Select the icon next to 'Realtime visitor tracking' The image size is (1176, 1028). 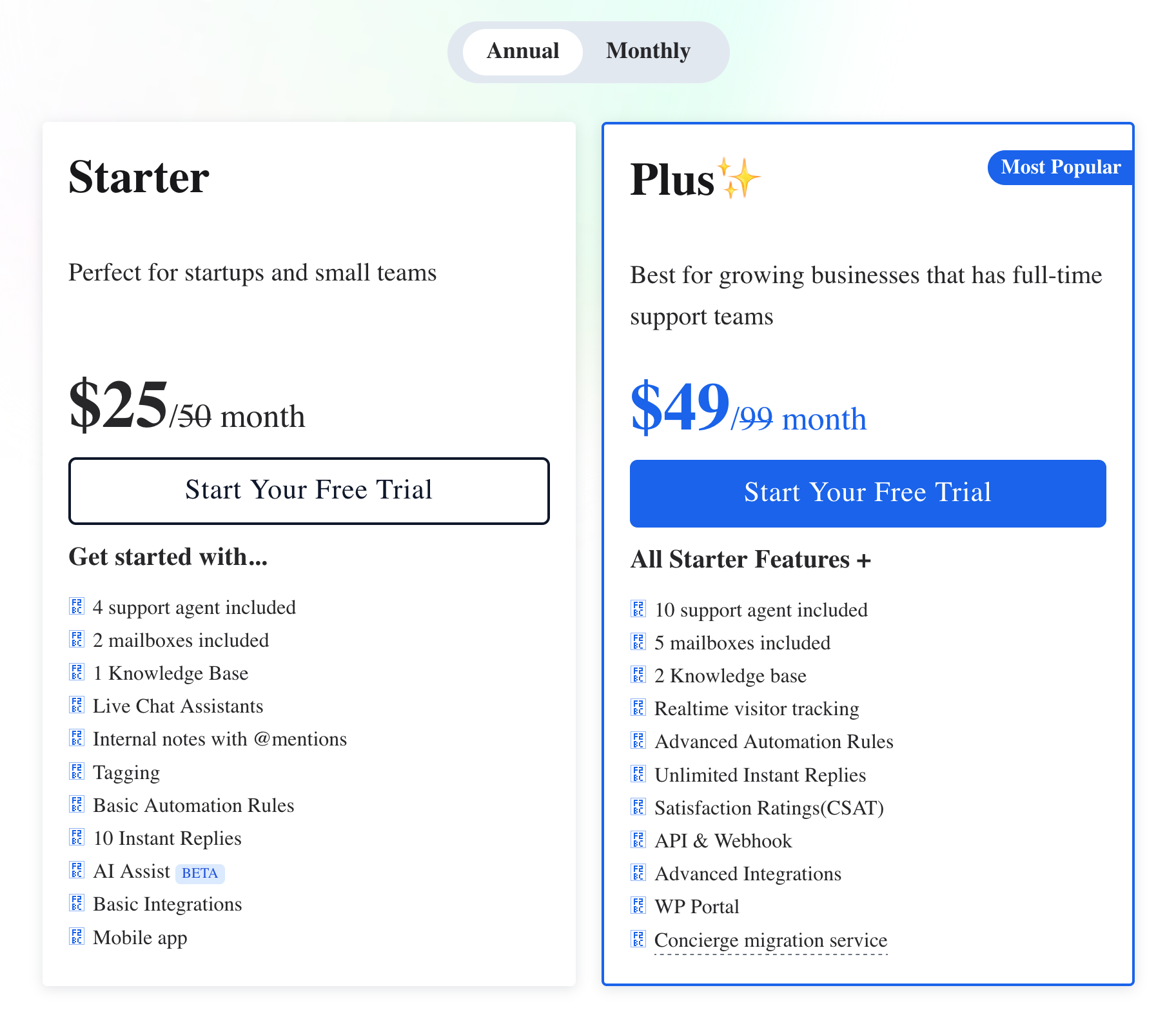pos(638,707)
